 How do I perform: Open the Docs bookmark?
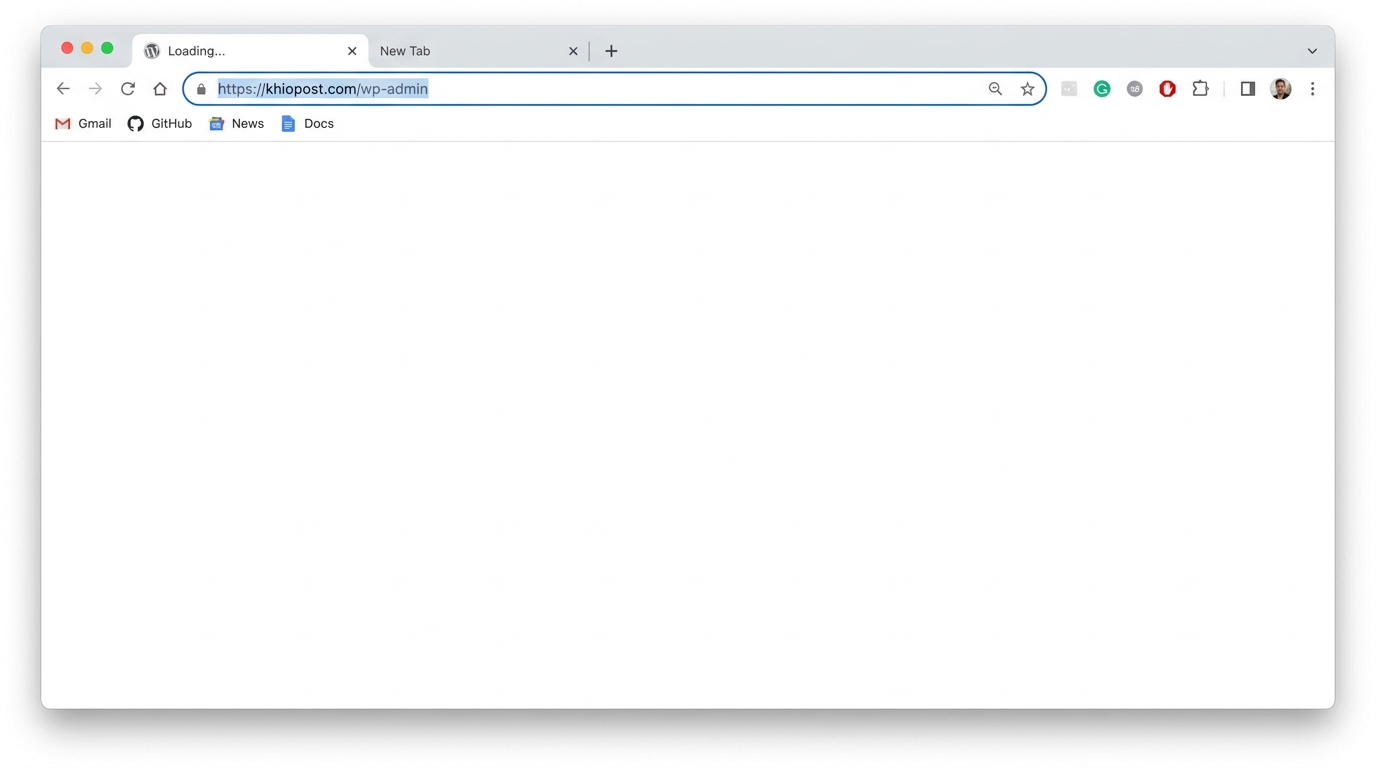pyautogui.click(x=308, y=124)
